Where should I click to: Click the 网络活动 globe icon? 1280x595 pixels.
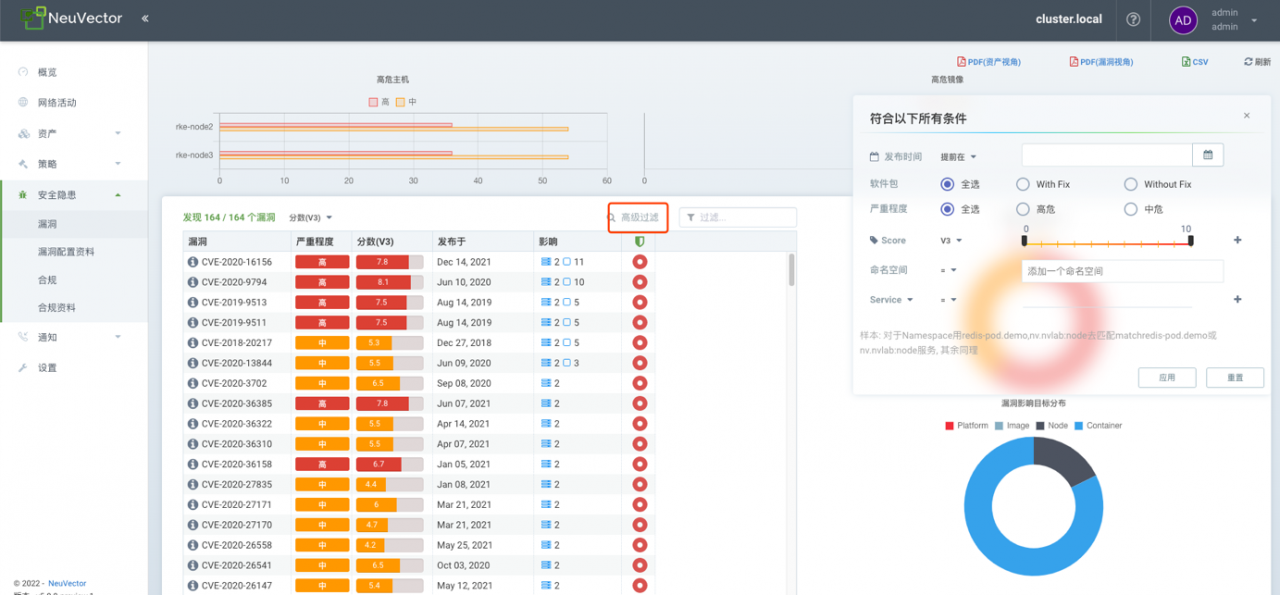click(23, 102)
